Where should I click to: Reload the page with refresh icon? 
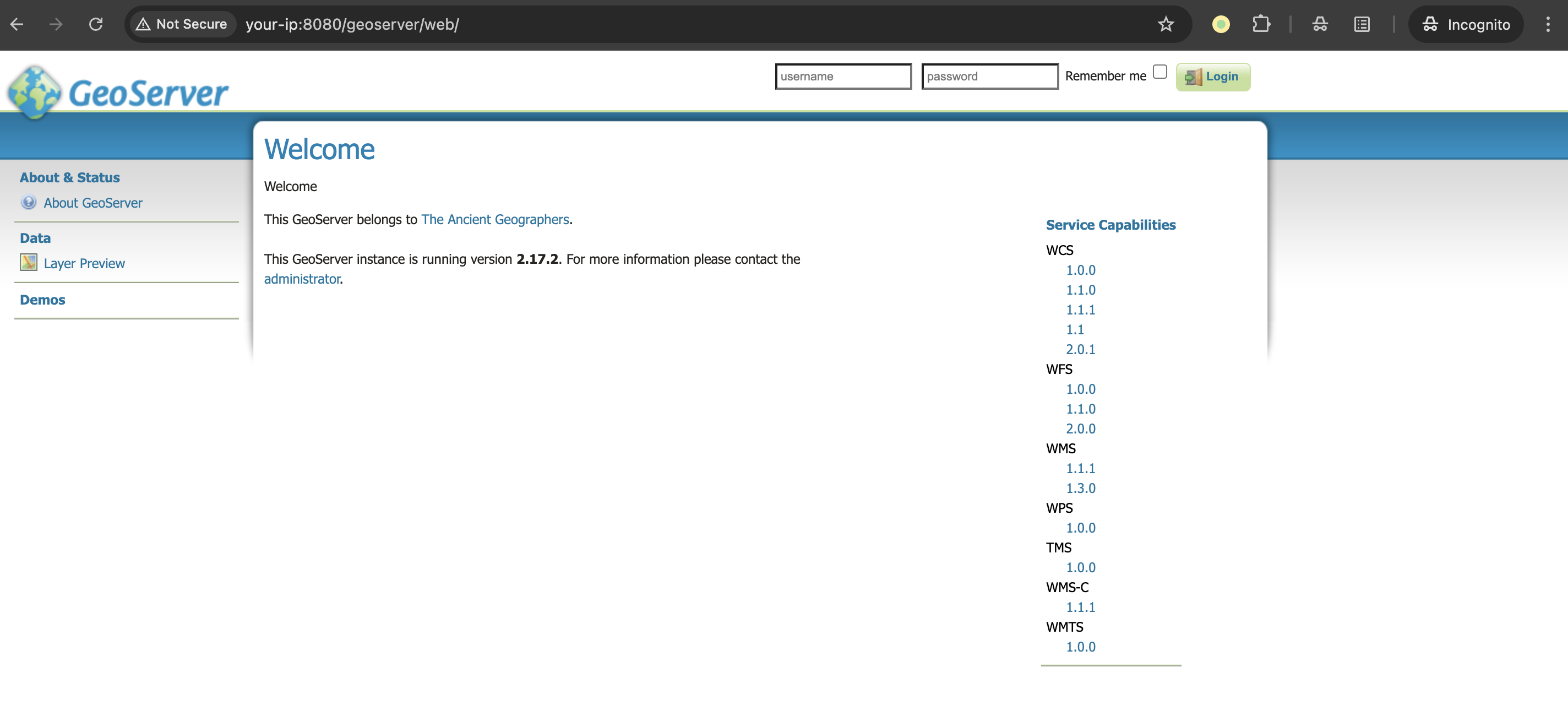click(x=96, y=24)
